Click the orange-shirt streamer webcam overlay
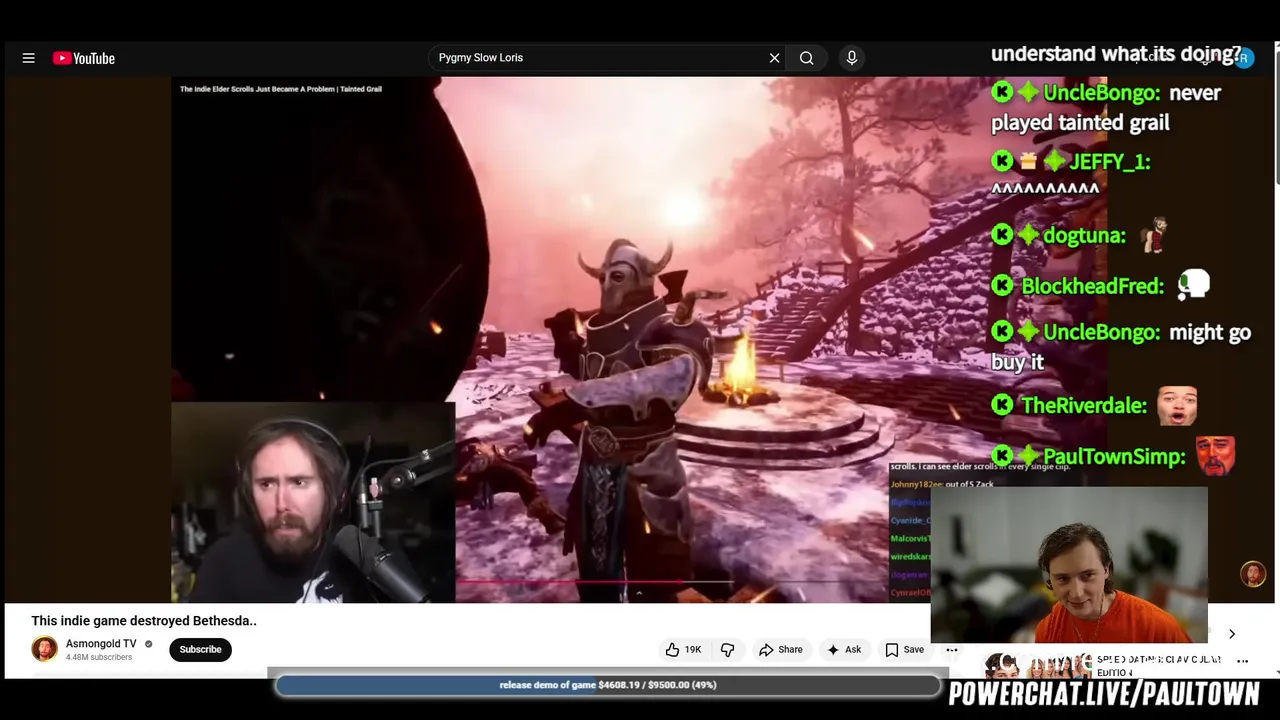Image resolution: width=1280 pixels, height=720 pixels. tap(1069, 565)
